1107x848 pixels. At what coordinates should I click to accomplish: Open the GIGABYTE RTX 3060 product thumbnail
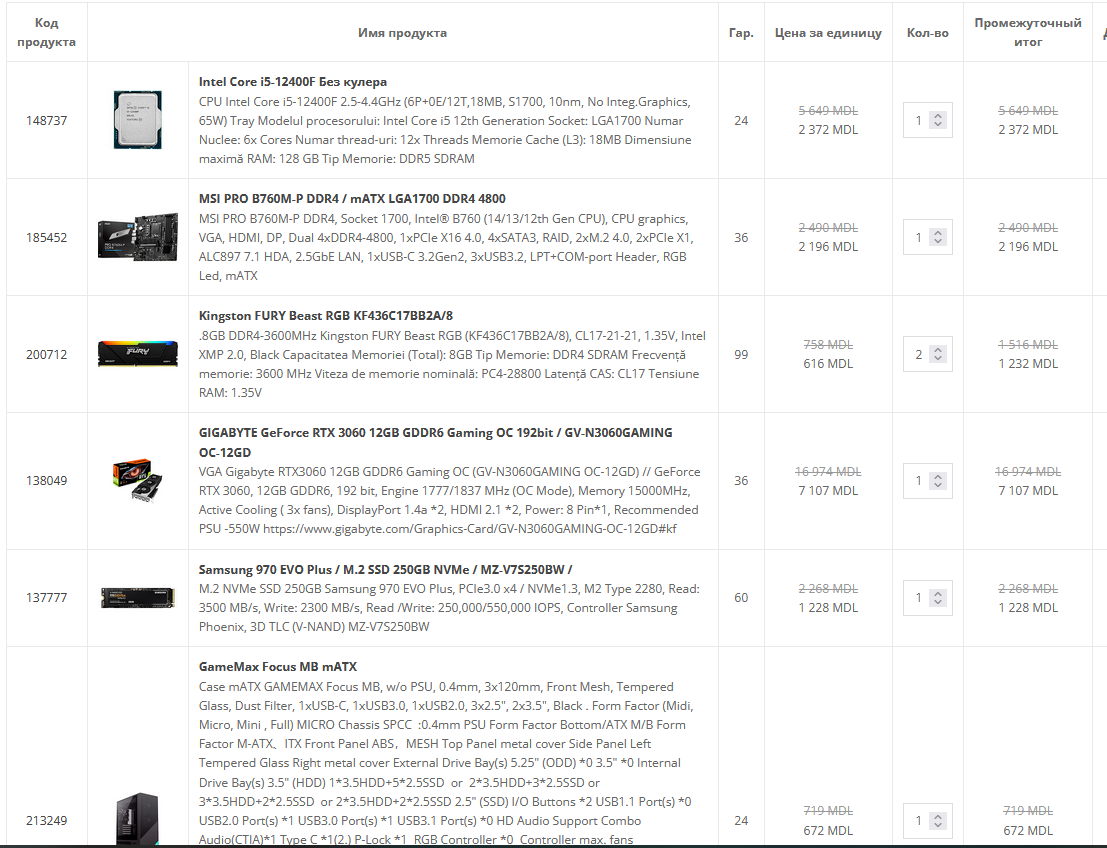(x=138, y=481)
